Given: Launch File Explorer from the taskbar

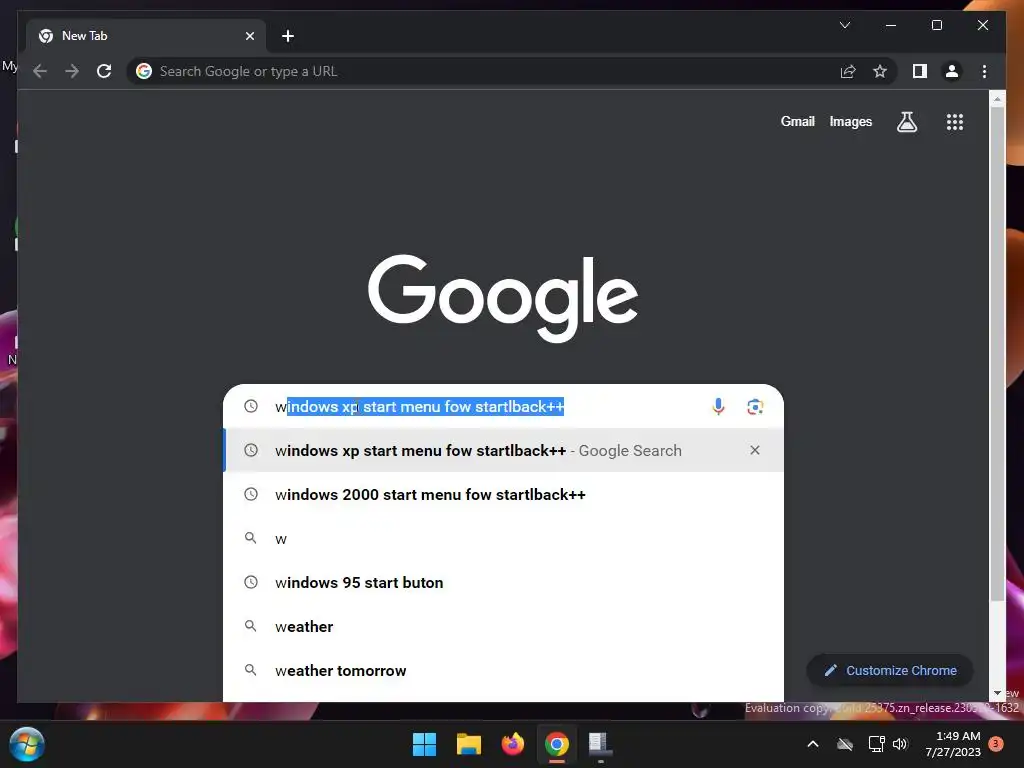Looking at the screenshot, I should tap(468, 744).
